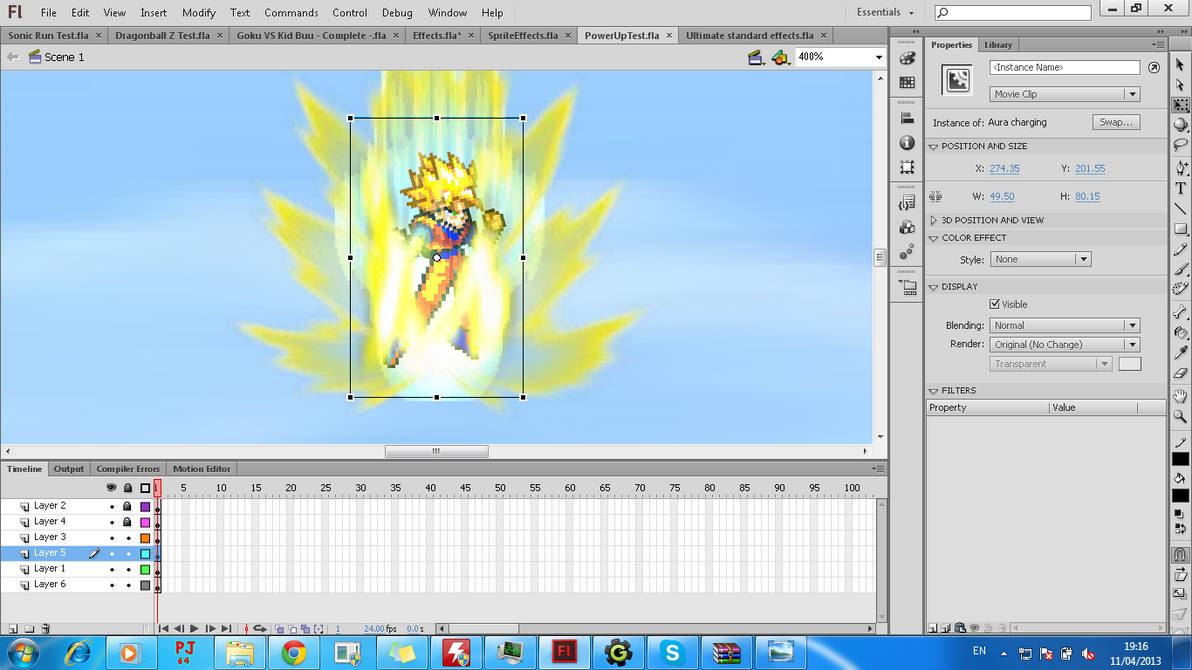The height and width of the screenshot is (670, 1192).
Task: Toggle lock dot for Layer 6
Action: 128,585
